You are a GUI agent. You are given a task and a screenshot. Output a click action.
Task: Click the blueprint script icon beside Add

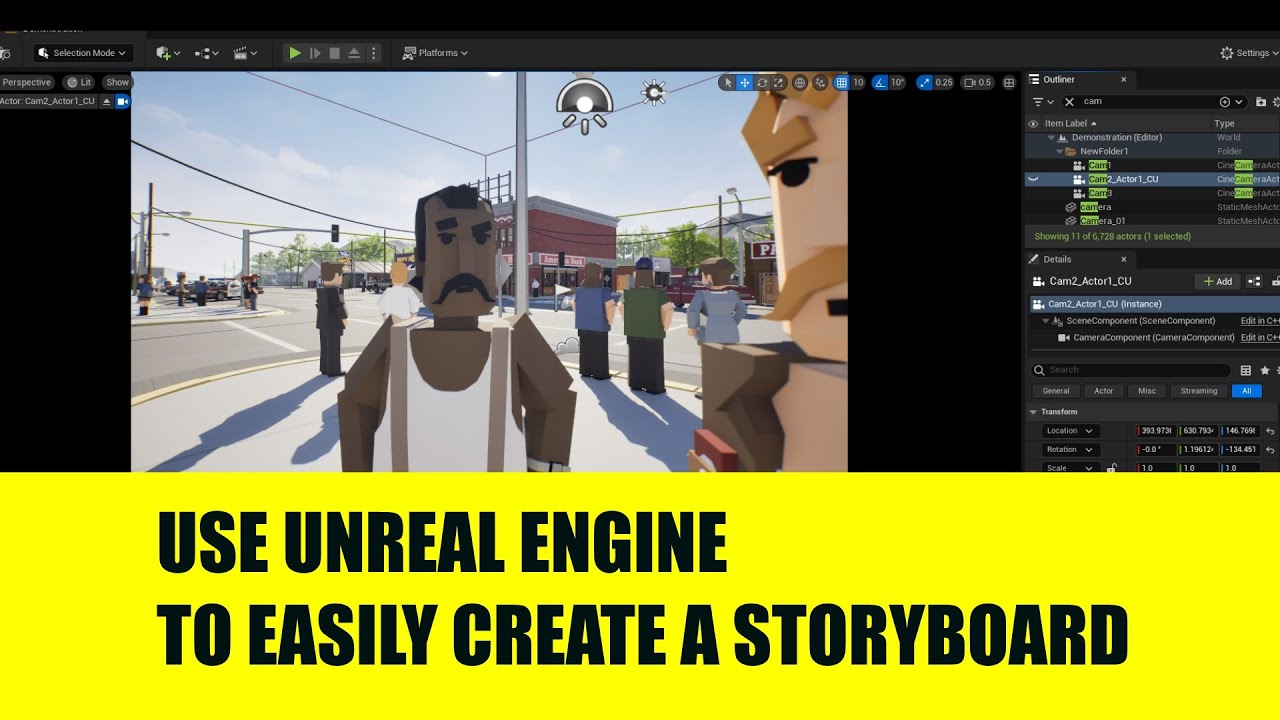(1254, 281)
